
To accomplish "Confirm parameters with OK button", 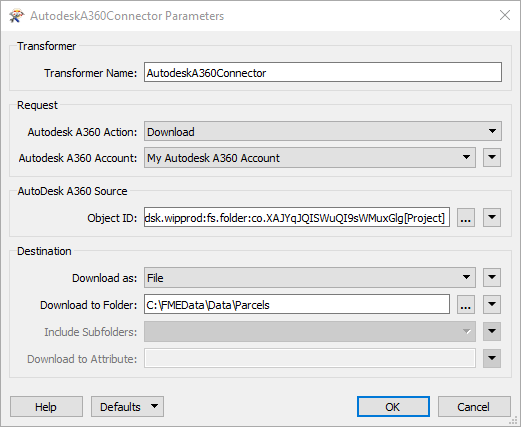I will click(393, 407).
